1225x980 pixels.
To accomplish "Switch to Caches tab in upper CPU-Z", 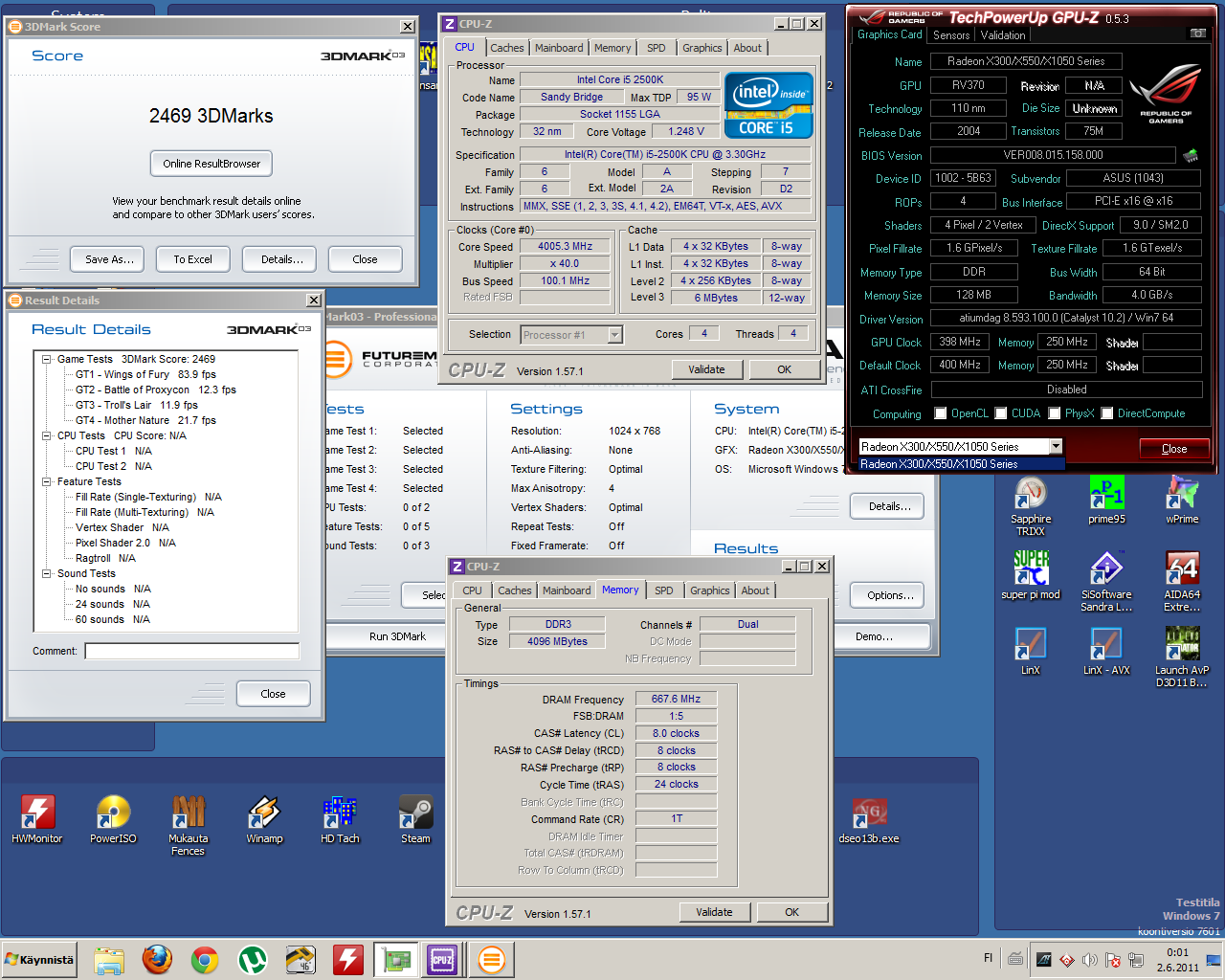I will pyautogui.click(x=507, y=48).
